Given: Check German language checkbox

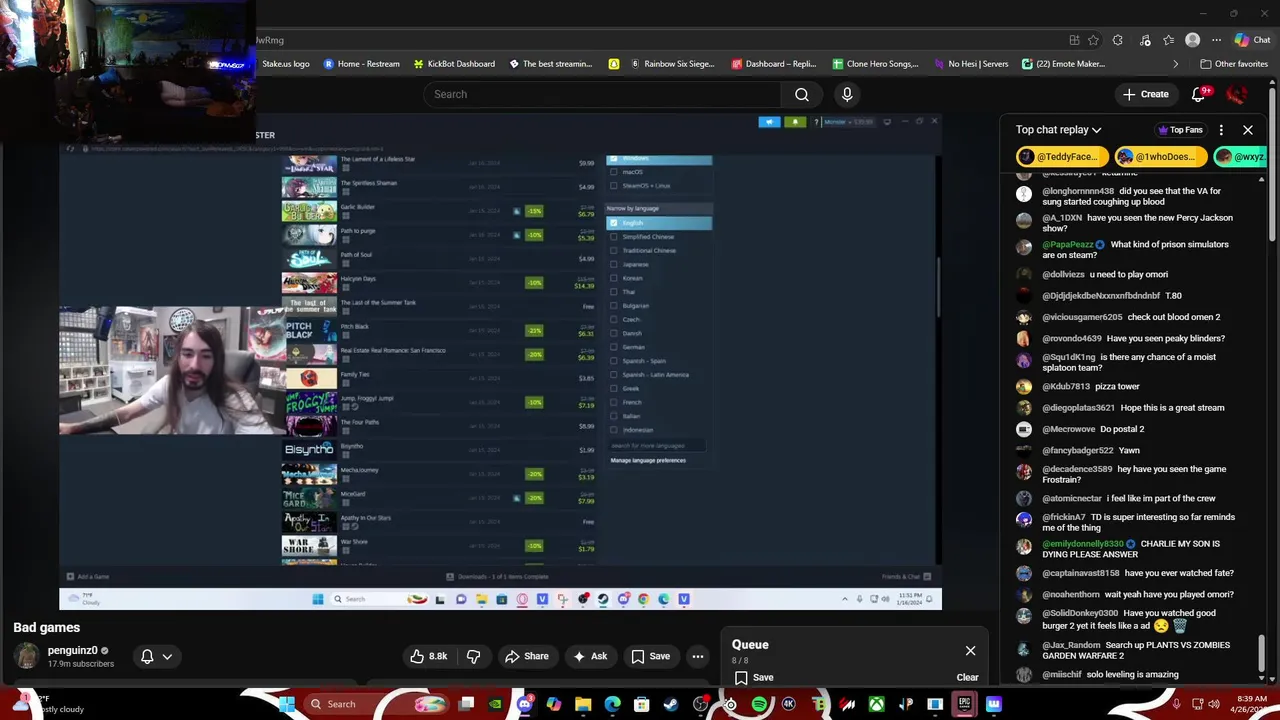Looking at the screenshot, I should [x=613, y=347].
